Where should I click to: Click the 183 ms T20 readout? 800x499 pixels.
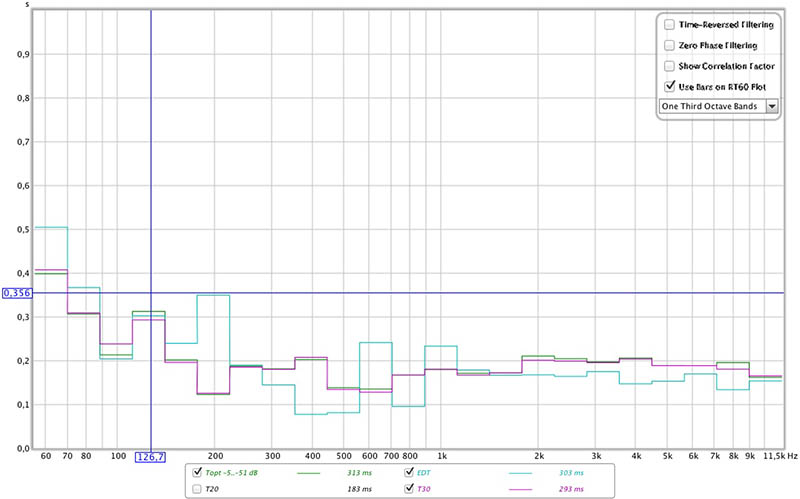point(358,488)
